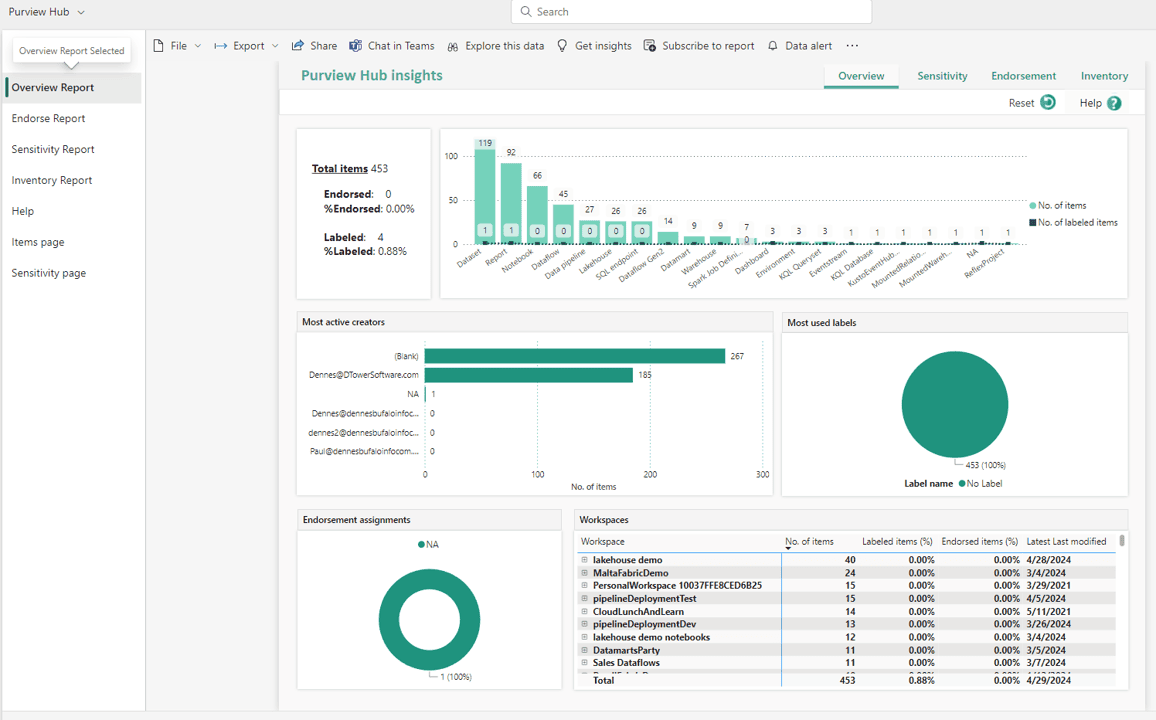Image resolution: width=1156 pixels, height=720 pixels.
Task: Click in the Search input field
Action: [692, 12]
